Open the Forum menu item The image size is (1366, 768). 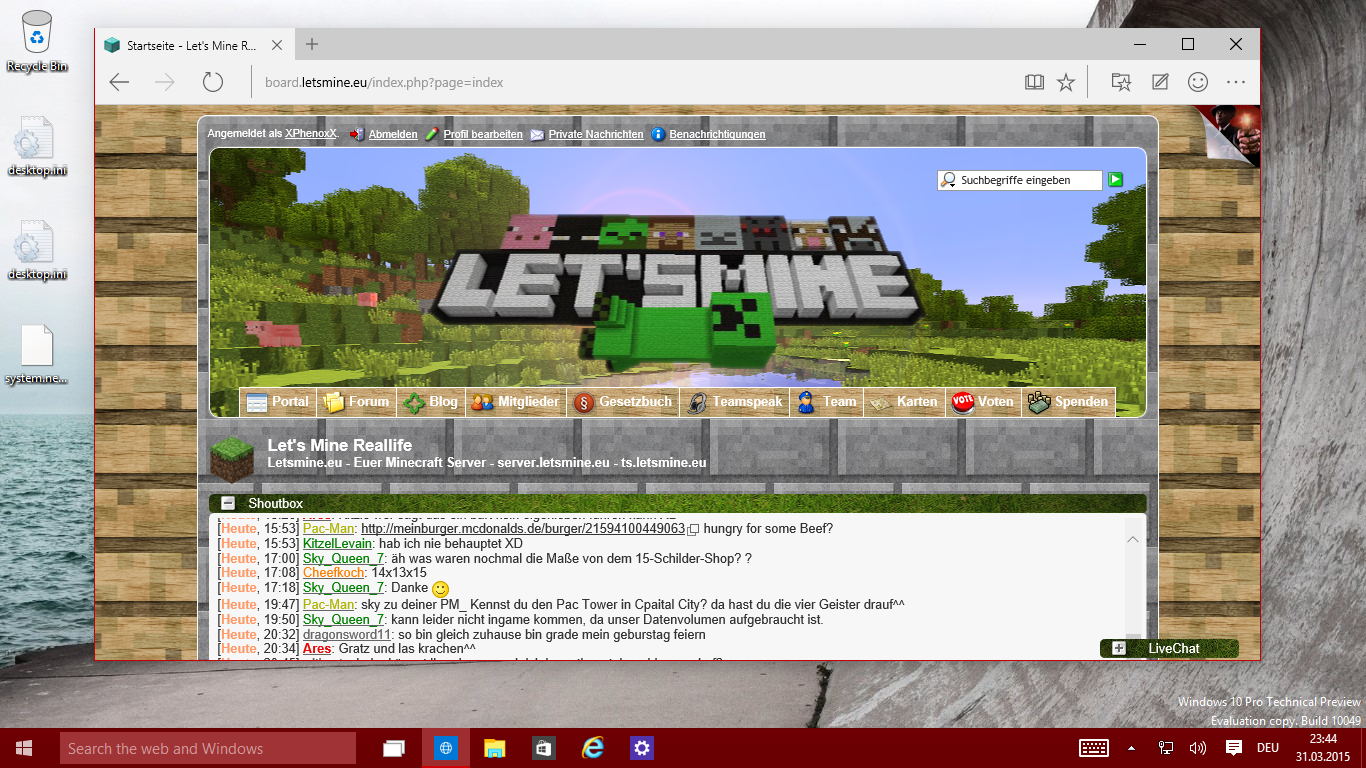coord(357,402)
